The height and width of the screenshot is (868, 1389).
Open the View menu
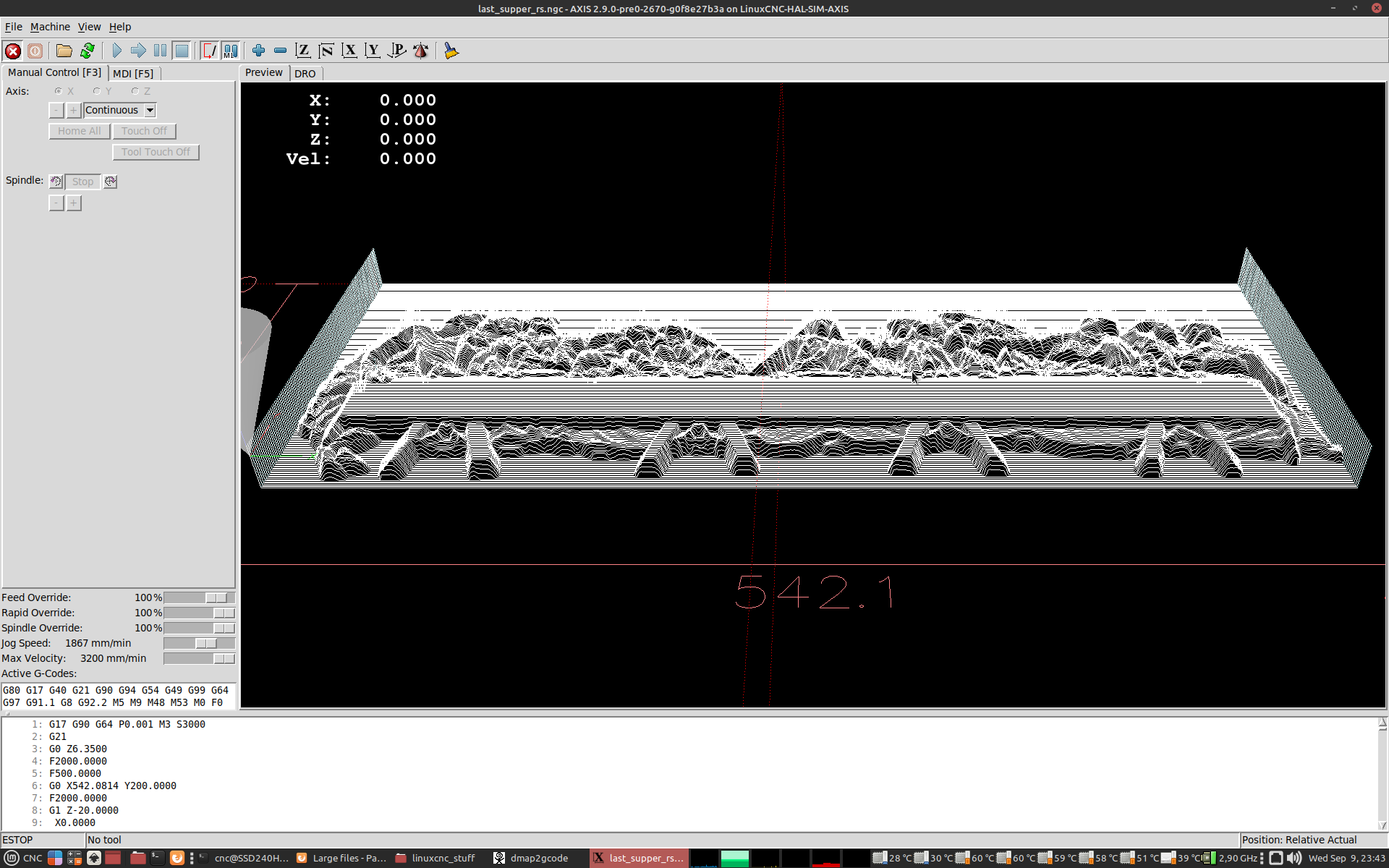[x=89, y=27]
